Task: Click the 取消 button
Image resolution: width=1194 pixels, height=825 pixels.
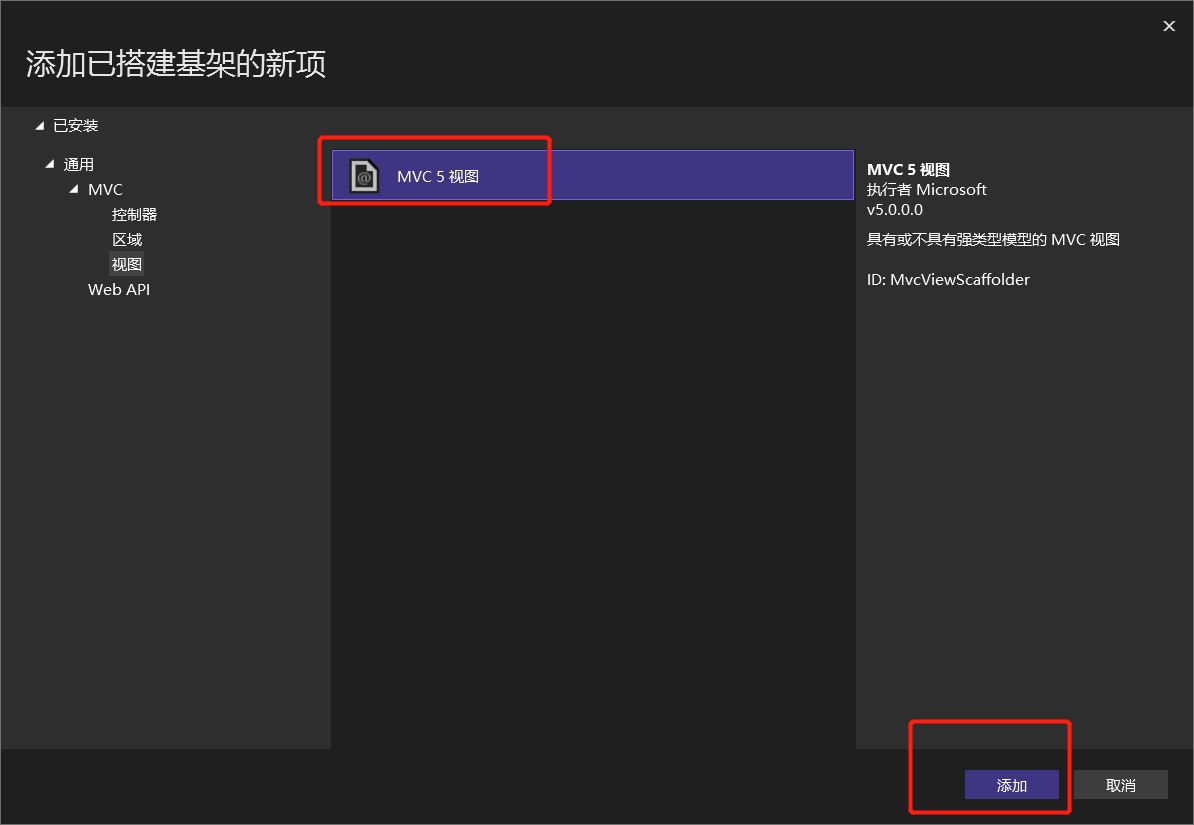Action: click(1120, 785)
